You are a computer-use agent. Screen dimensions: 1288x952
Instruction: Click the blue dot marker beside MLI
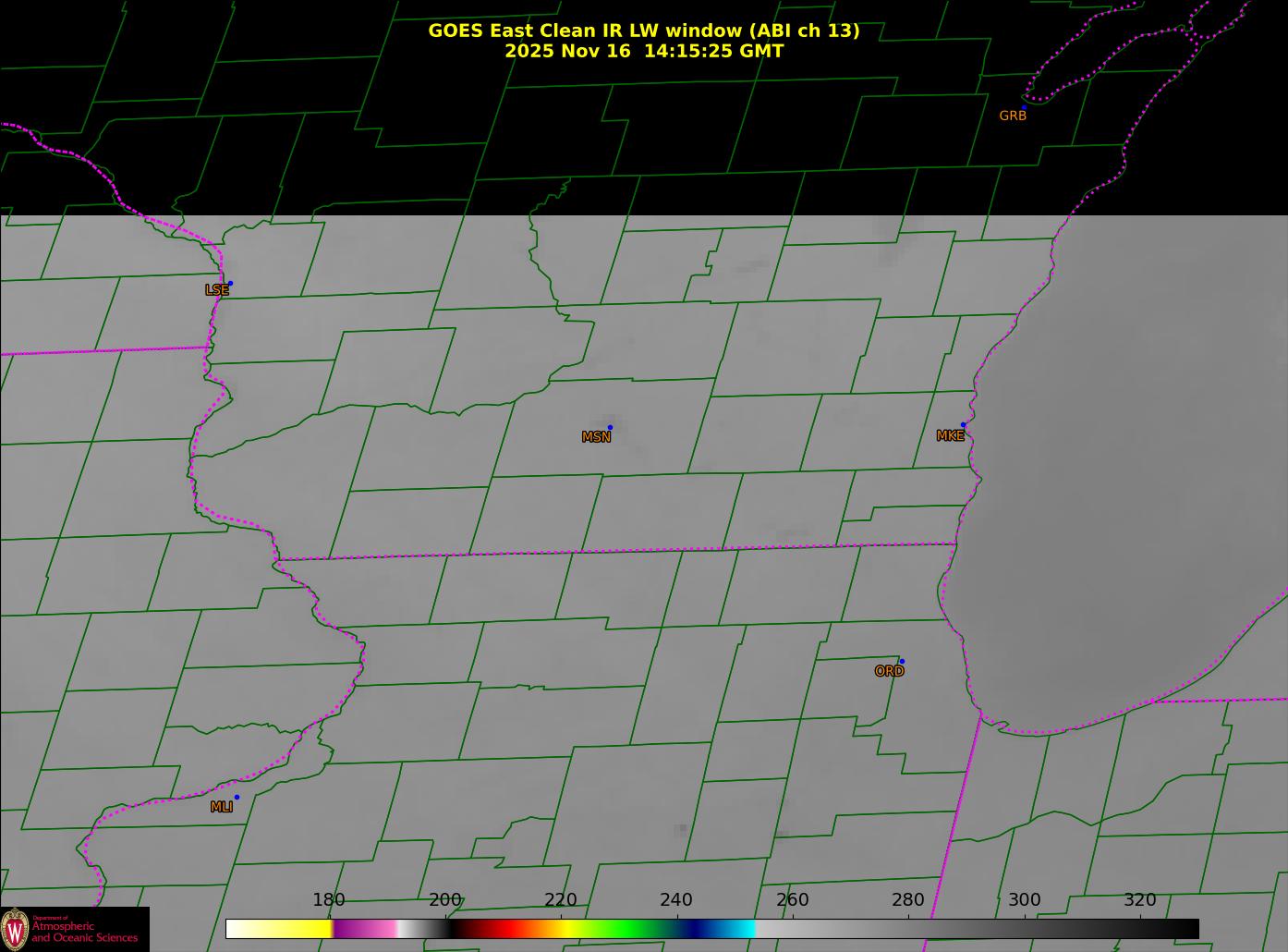237,797
